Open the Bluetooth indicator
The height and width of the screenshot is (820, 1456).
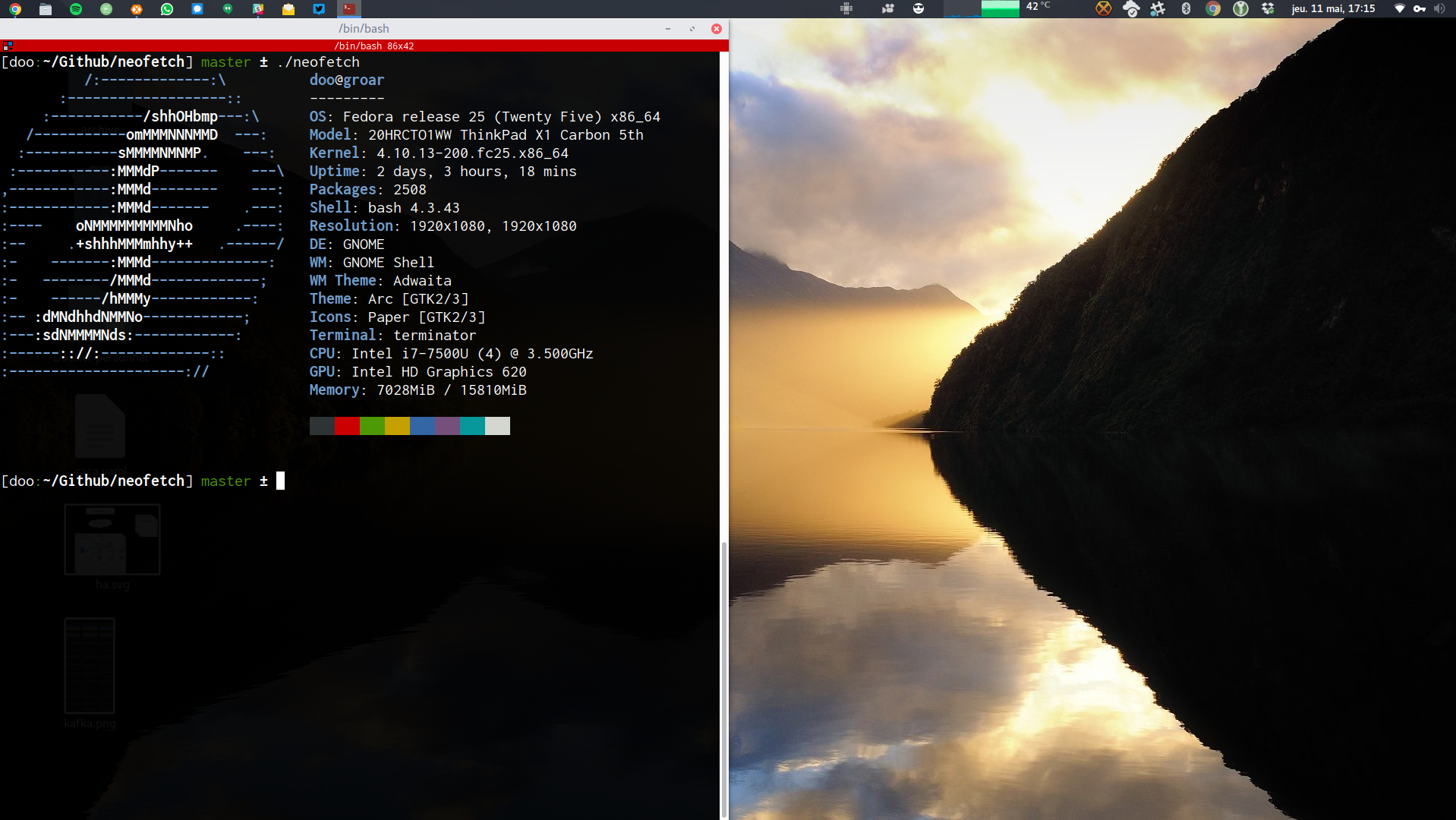coord(1186,9)
